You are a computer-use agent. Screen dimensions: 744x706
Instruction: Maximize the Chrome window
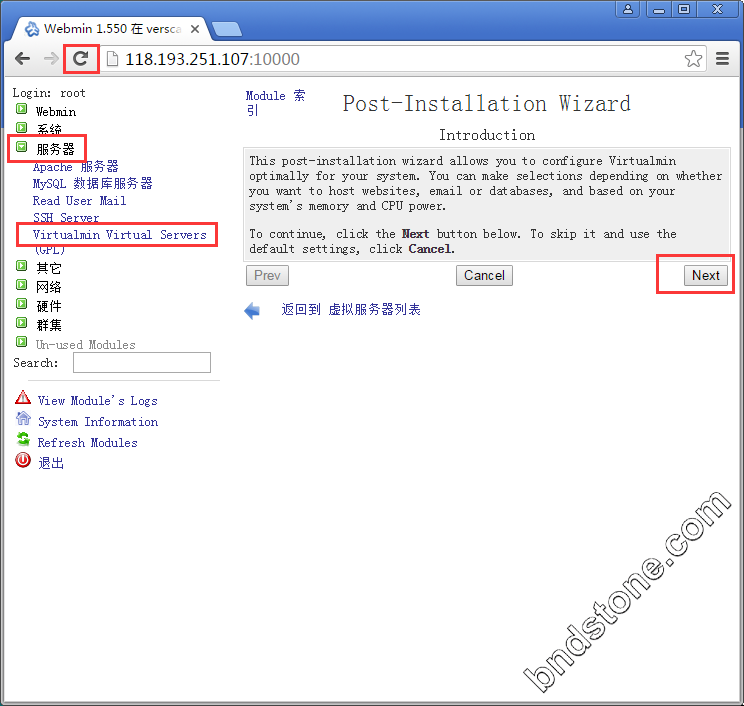point(684,9)
